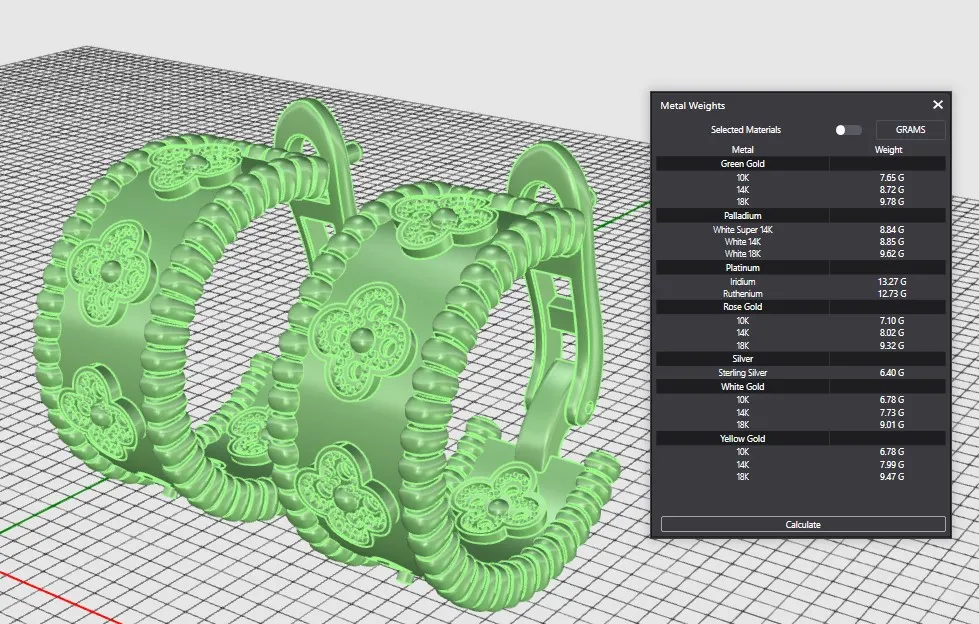Click the Weight column header
This screenshot has height=624, width=979.
888,150
